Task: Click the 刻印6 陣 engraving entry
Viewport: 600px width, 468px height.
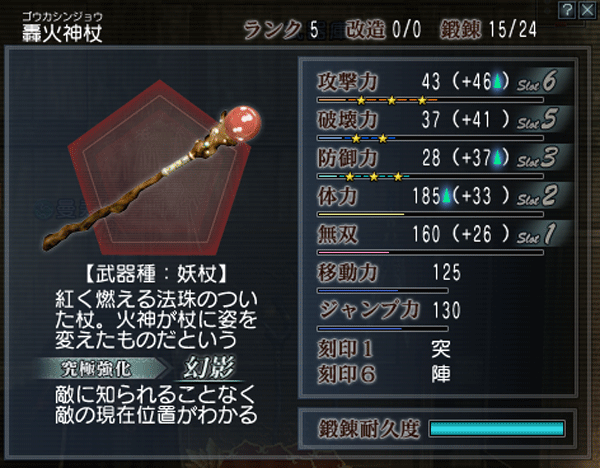Action: pyautogui.click(x=384, y=374)
